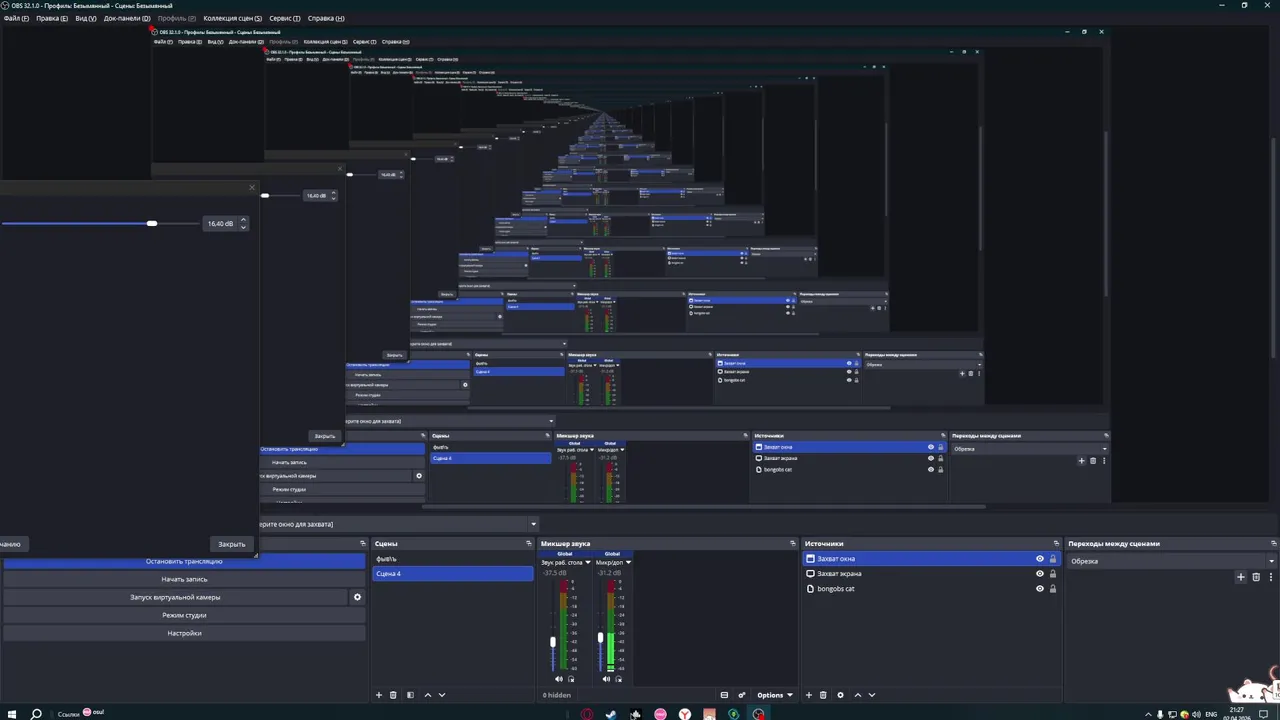Float the controls dock above Остановить трансляцию
Image resolution: width=1280 pixels, height=720 pixels.
[363, 544]
